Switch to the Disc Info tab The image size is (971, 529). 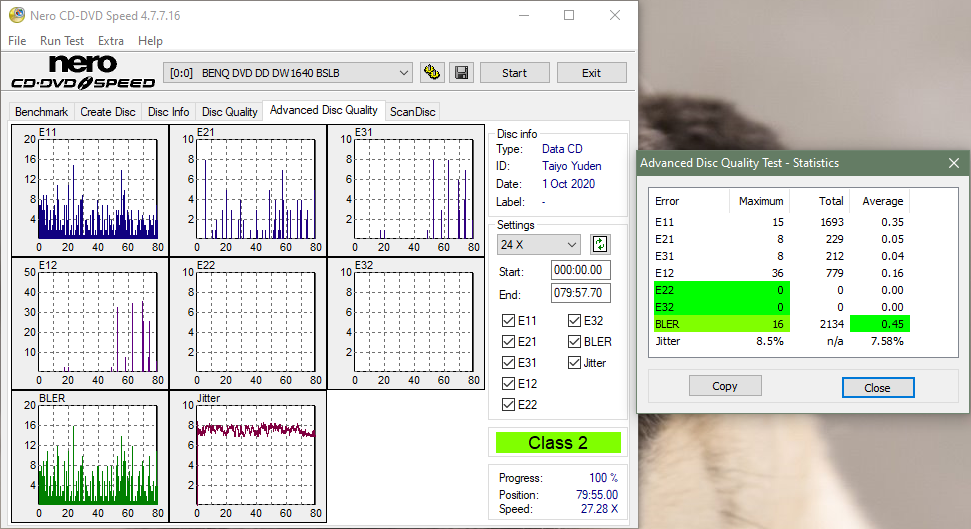[x=168, y=111]
